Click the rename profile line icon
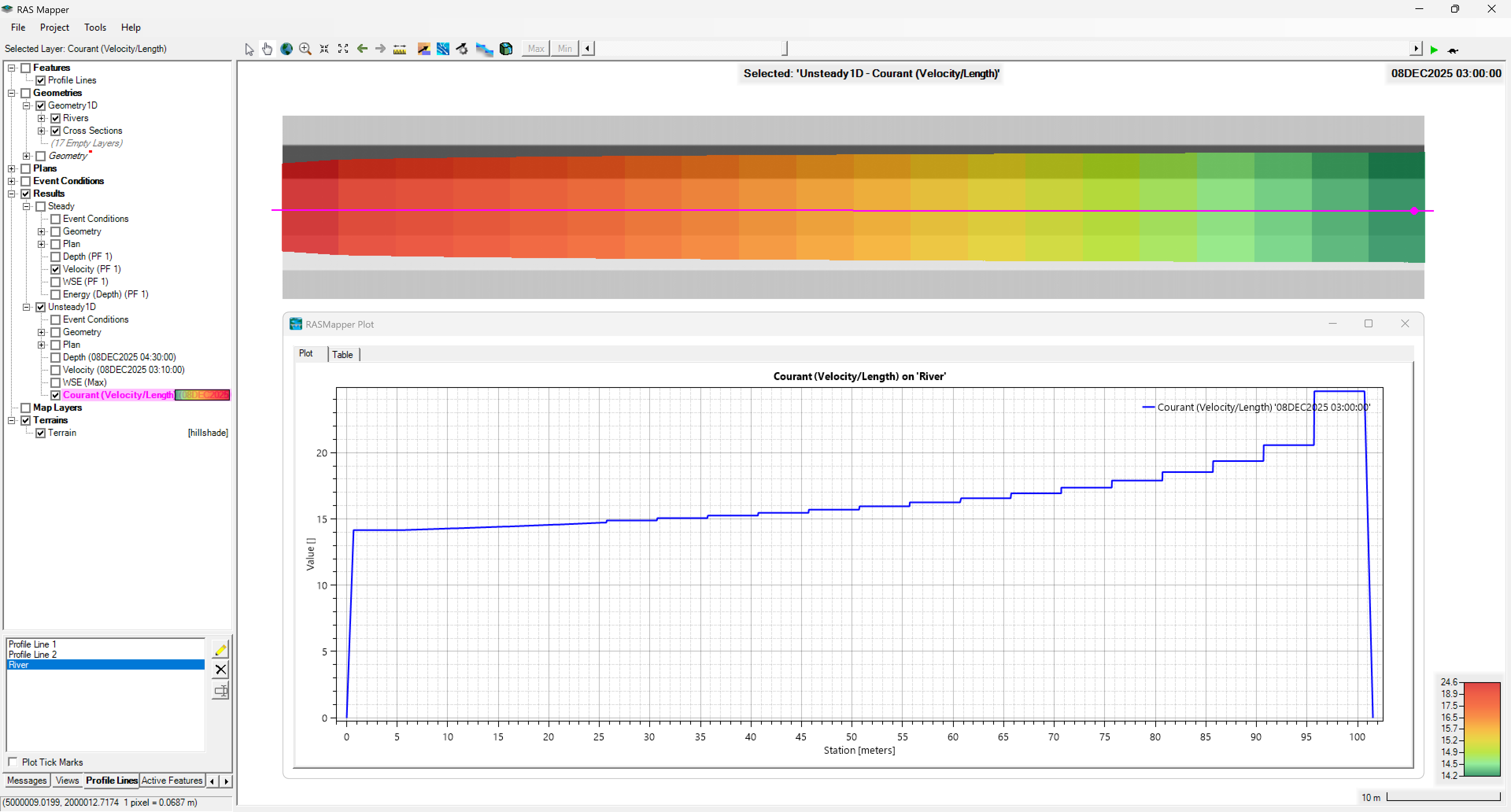This screenshot has width=1511, height=812. point(220,691)
